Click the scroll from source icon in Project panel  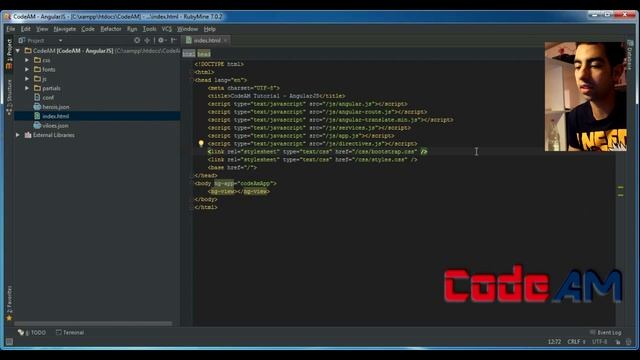(x=137, y=40)
